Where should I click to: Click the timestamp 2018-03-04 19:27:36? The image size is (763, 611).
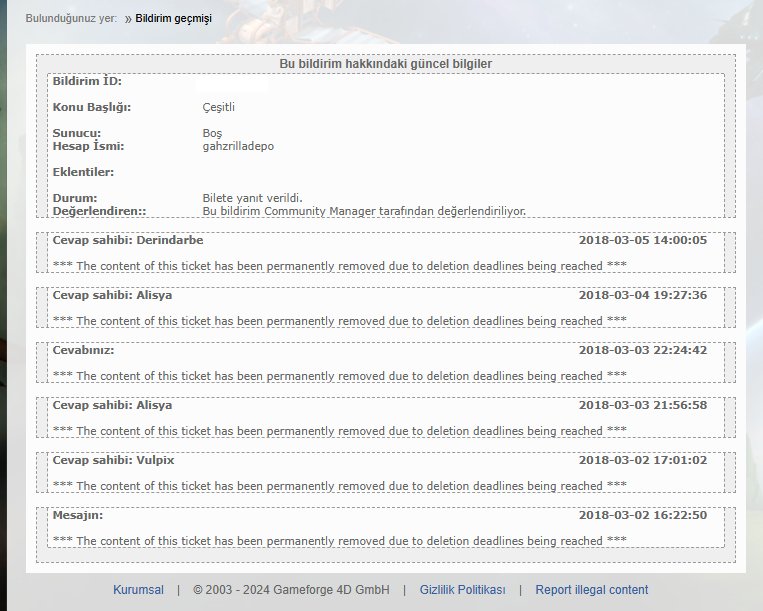point(642,295)
